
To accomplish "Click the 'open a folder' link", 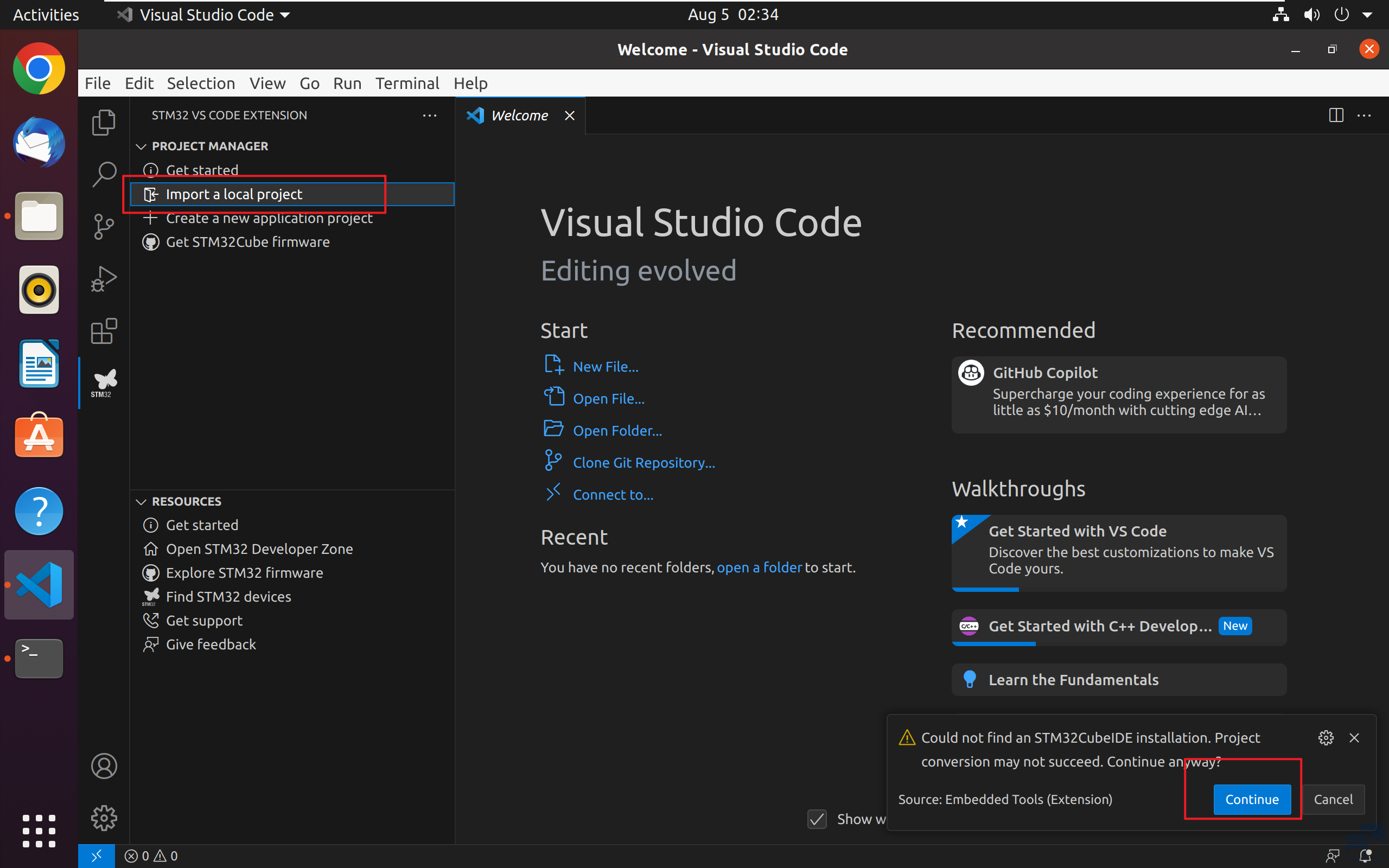I will pyautogui.click(x=759, y=567).
